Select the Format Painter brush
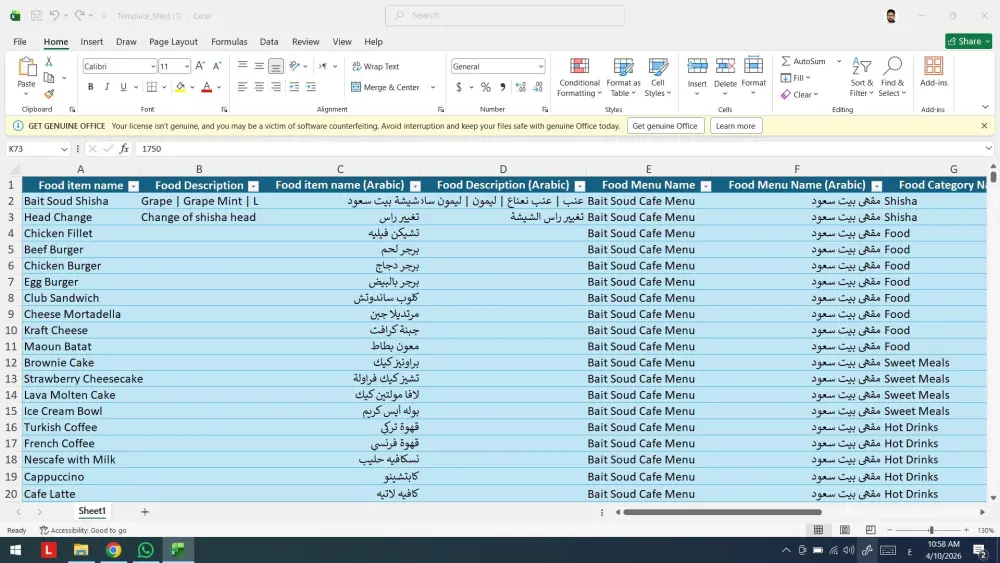 tap(49, 94)
